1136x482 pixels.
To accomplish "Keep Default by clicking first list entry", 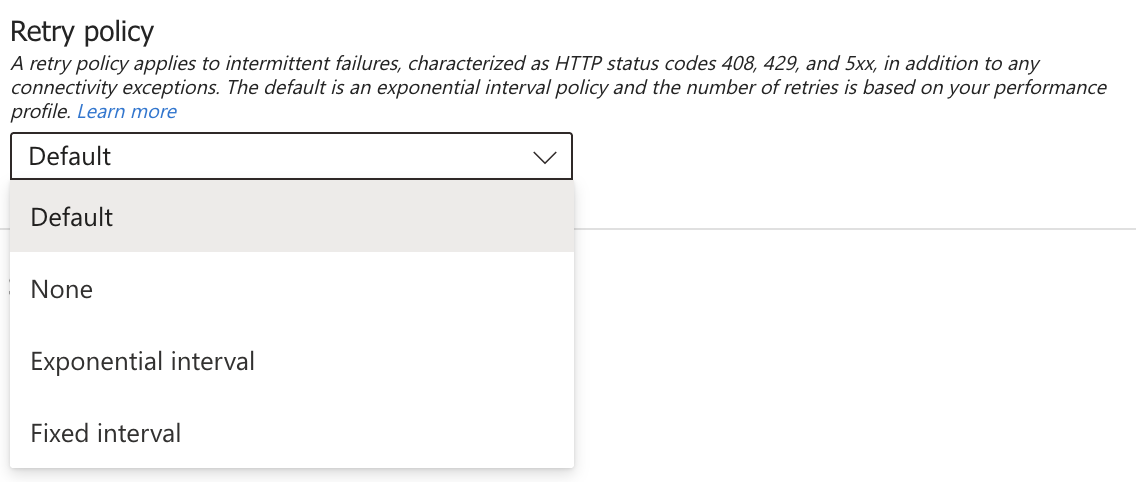I will [72, 217].
